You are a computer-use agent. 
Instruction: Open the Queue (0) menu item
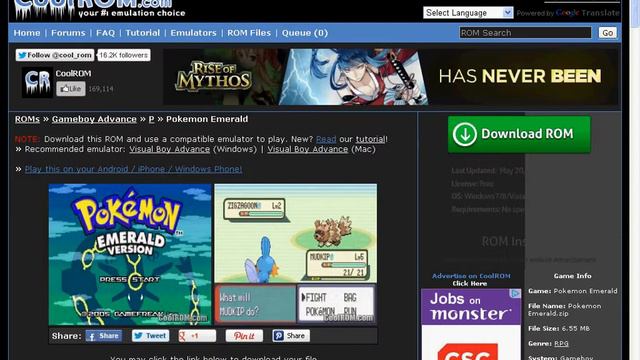[x=304, y=33]
